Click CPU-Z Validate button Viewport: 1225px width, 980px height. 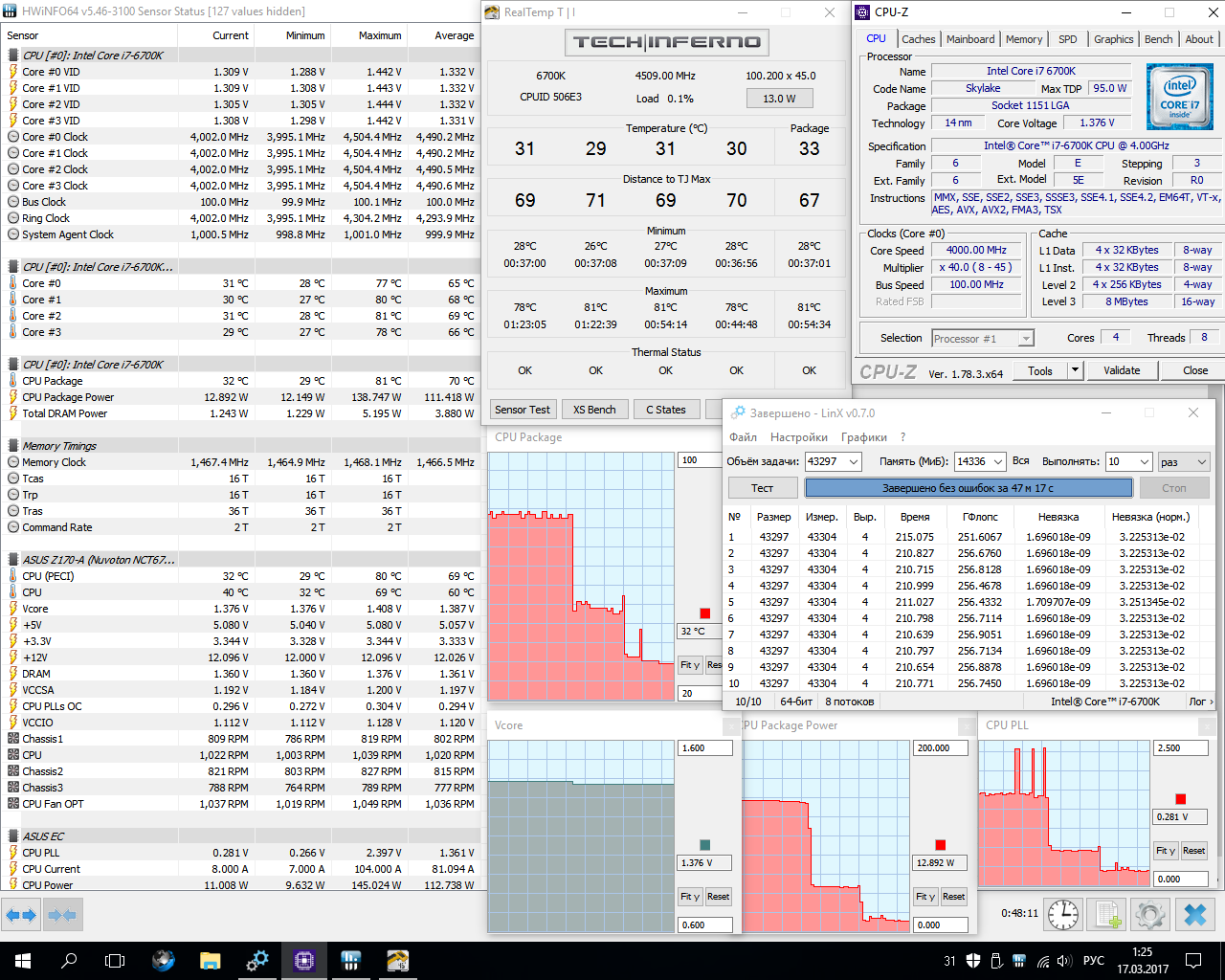coord(1122,370)
